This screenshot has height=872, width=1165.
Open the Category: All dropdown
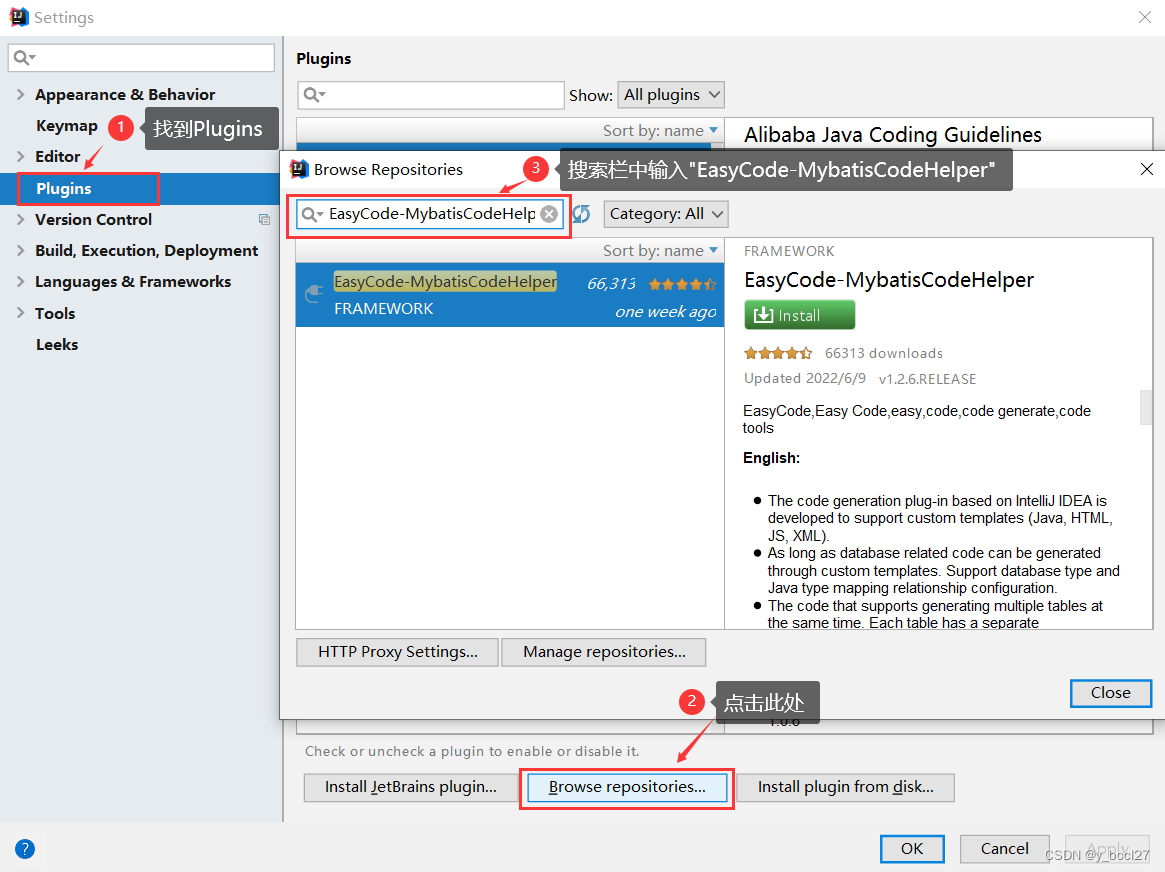point(665,213)
